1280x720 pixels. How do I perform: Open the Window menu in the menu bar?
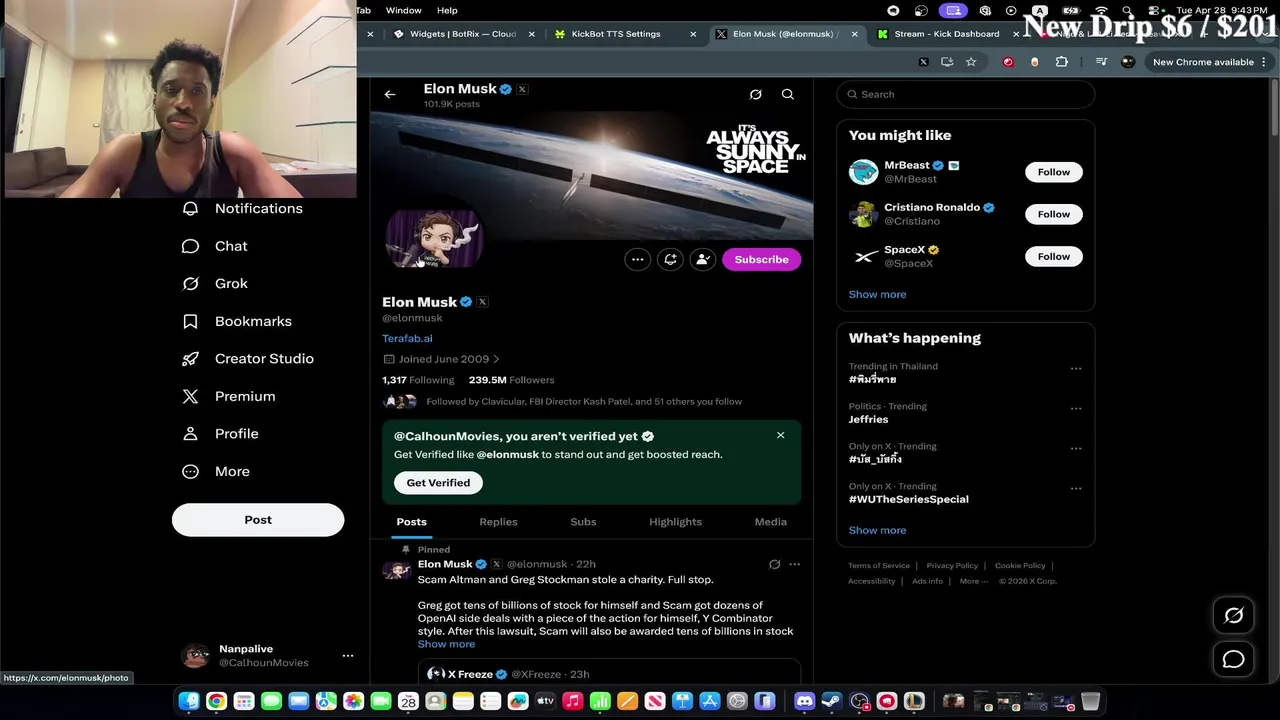(x=404, y=10)
